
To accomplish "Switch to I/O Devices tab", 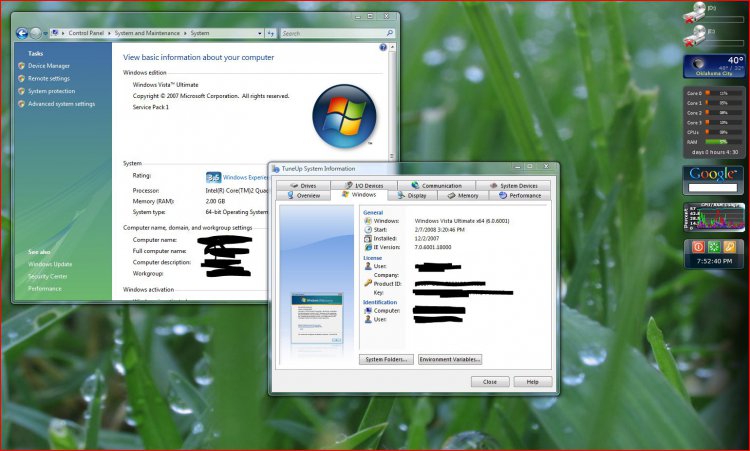I will tap(364, 186).
